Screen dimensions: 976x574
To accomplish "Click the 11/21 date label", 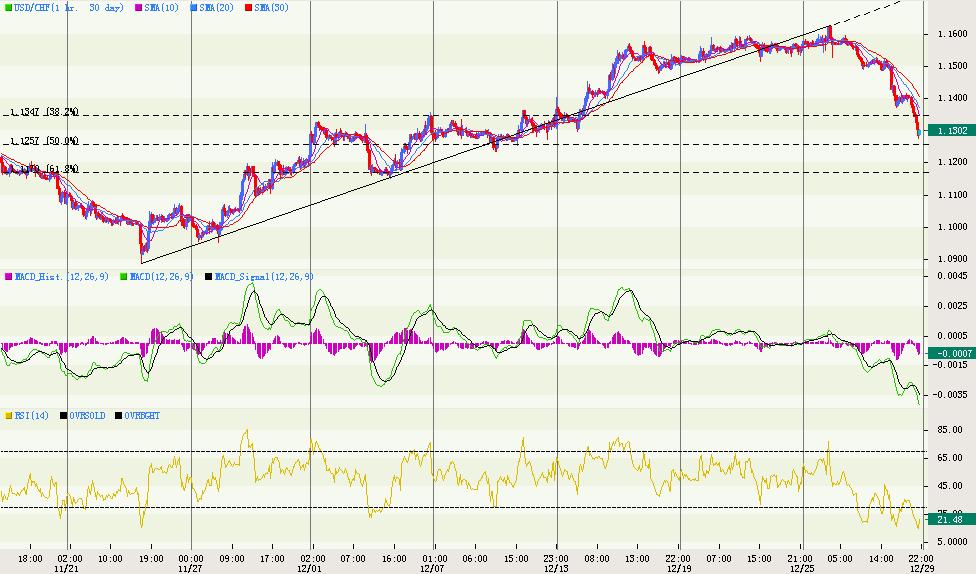I will pos(66,568).
